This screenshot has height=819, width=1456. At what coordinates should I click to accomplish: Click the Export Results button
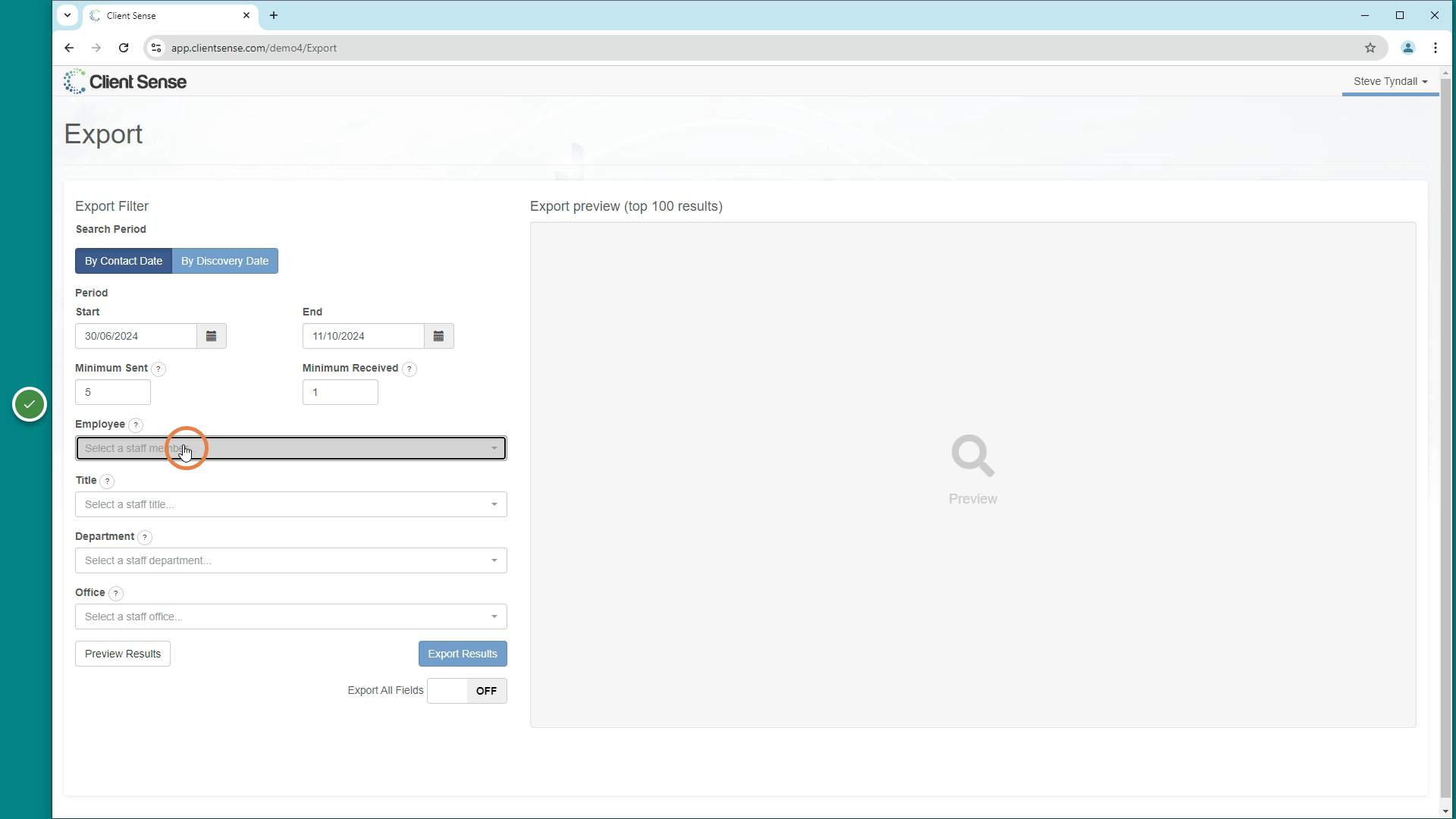[463, 654]
